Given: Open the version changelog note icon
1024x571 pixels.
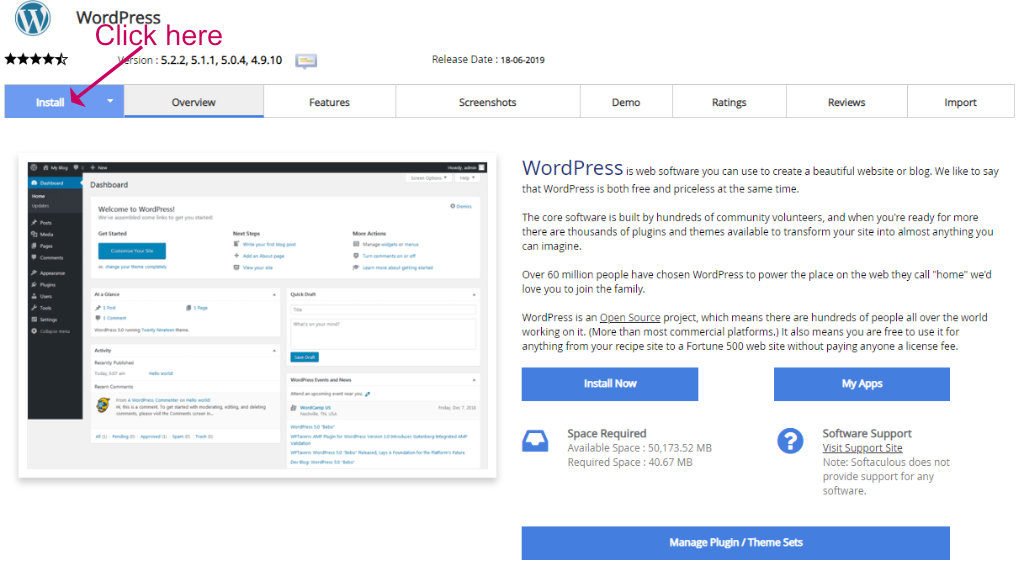Looking at the screenshot, I should click(306, 61).
